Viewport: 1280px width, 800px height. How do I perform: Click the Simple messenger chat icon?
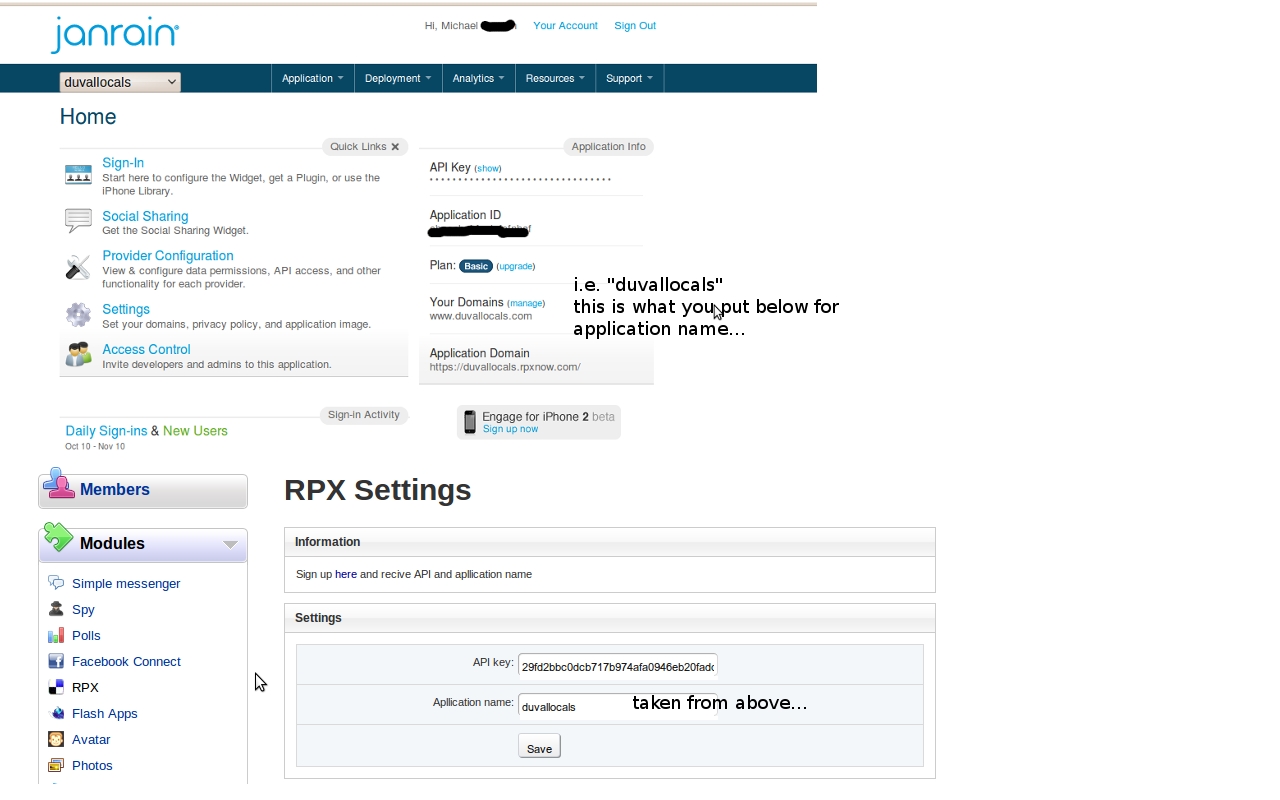(x=56, y=583)
